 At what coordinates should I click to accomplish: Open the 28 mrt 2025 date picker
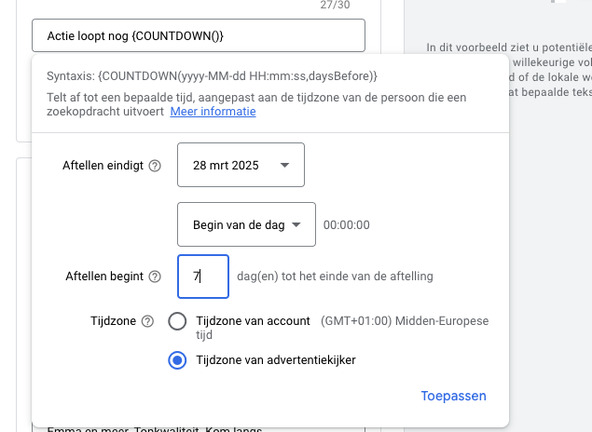point(241,165)
